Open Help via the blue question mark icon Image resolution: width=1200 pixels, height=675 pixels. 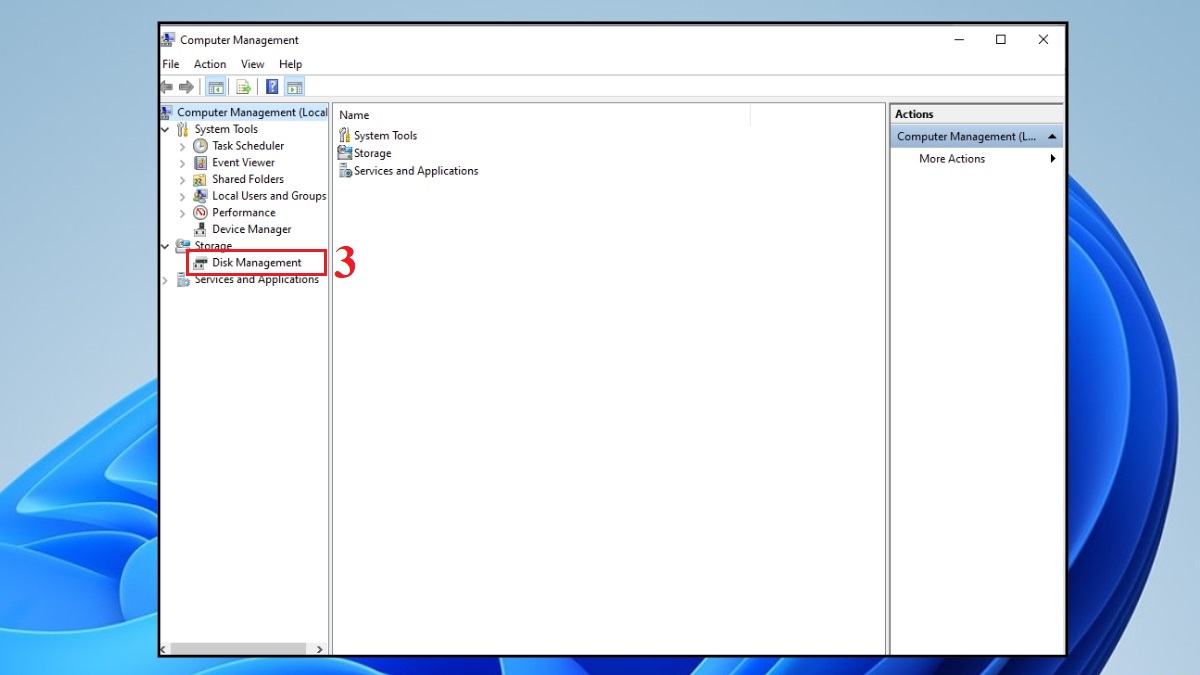click(271, 86)
